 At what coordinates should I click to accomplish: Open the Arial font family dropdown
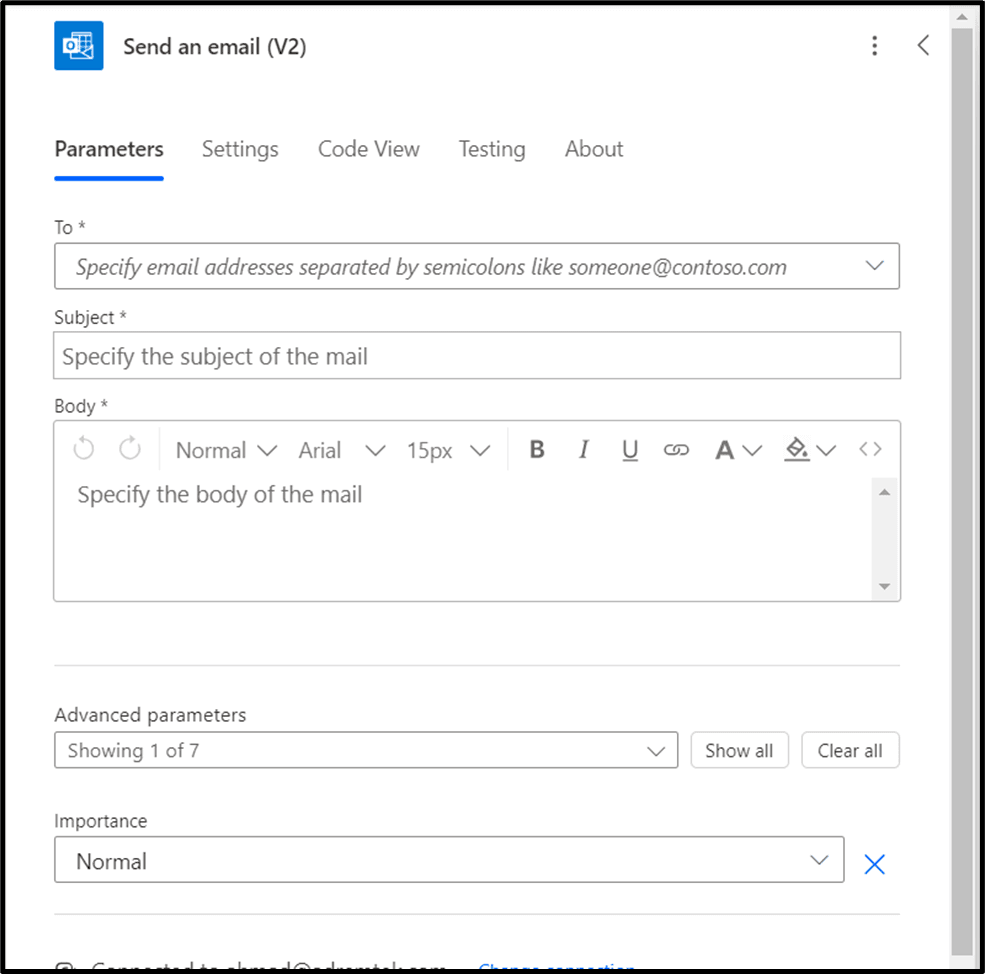pos(341,450)
